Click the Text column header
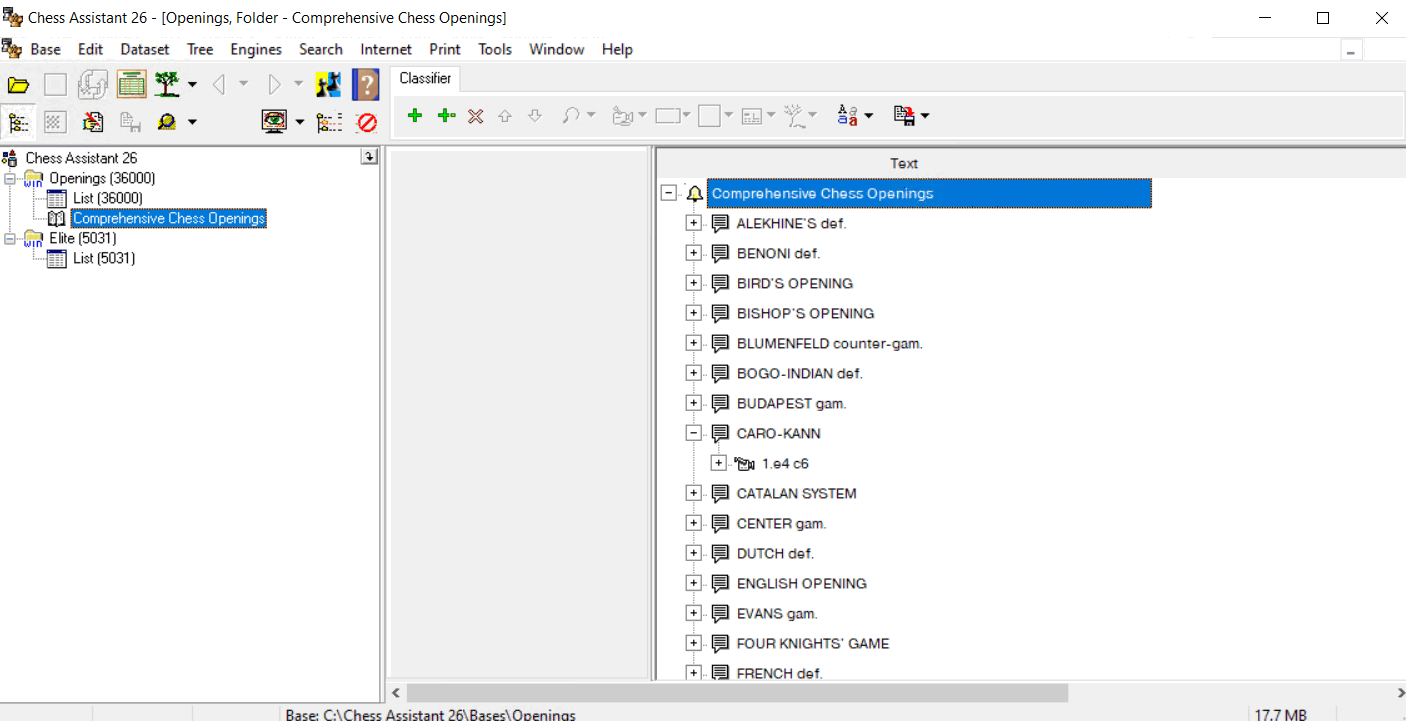1406x721 pixels. tap(904, 163)
